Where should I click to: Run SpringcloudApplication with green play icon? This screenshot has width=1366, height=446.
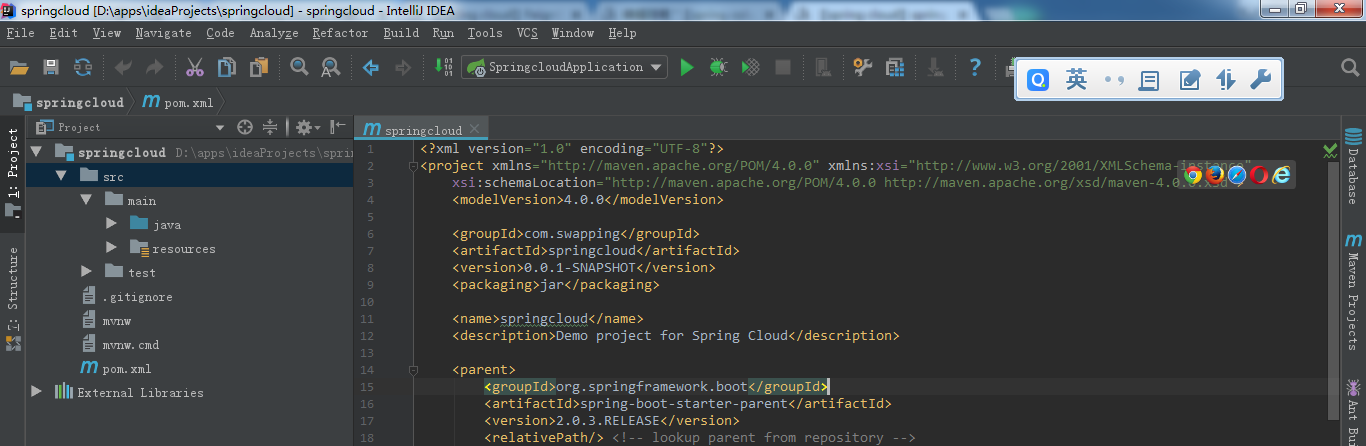tap(687, 67)
